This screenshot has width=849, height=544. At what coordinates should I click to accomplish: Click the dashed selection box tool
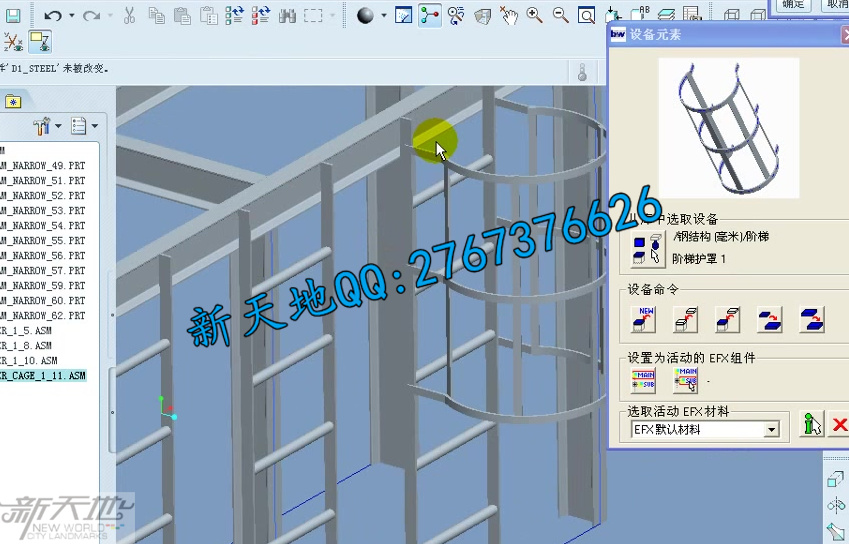(314, 15)
